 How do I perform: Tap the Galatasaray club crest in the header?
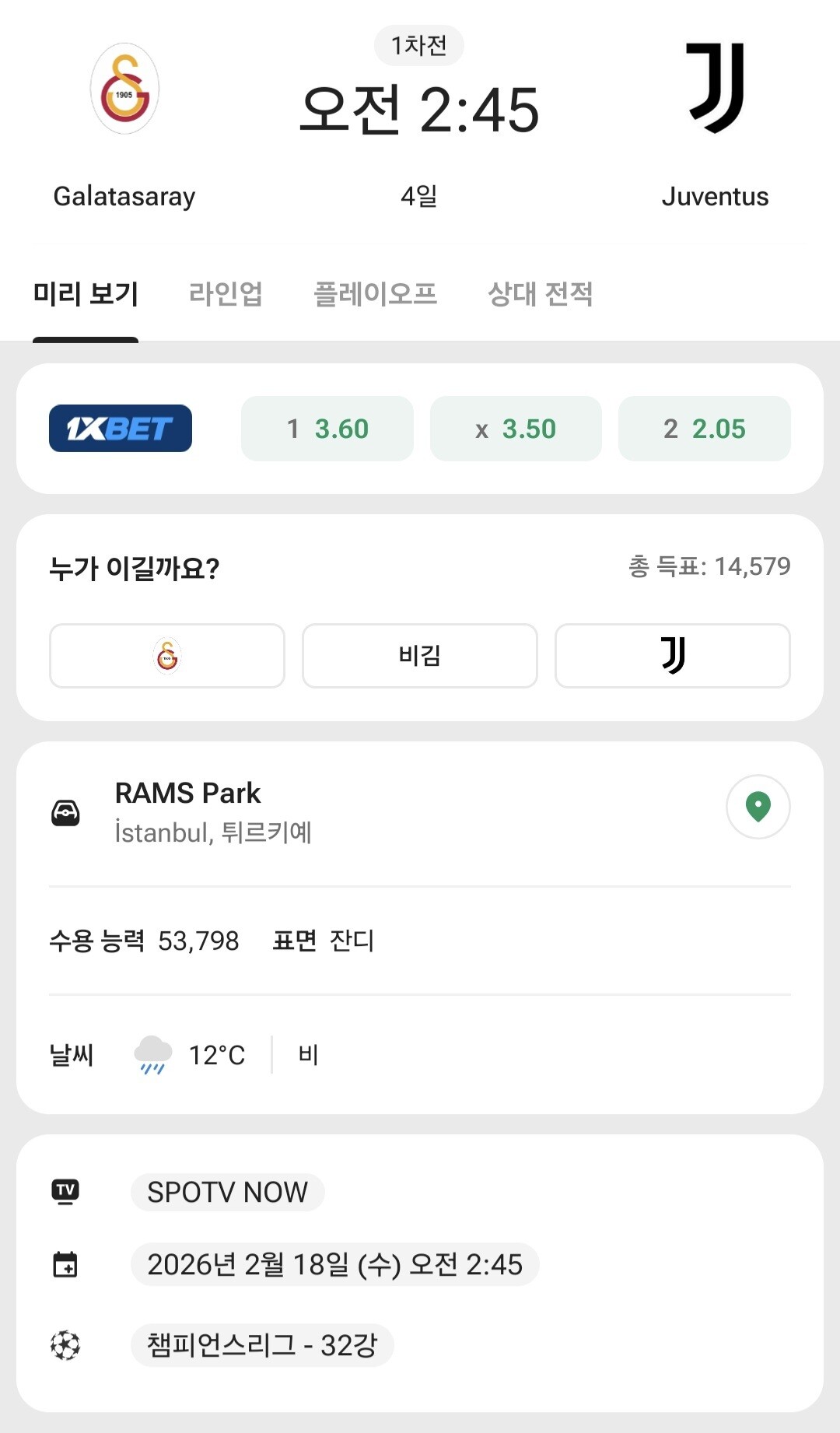[x=124, y=89]
